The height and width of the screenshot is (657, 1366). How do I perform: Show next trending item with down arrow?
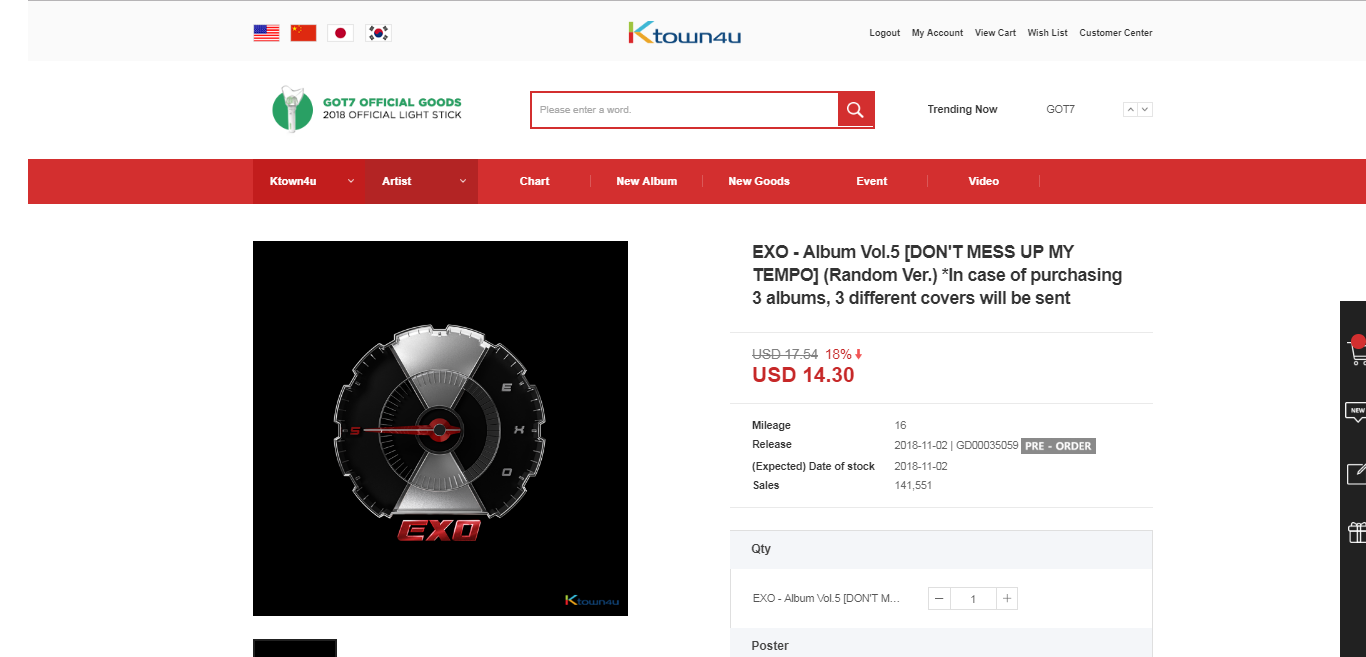1145,110
